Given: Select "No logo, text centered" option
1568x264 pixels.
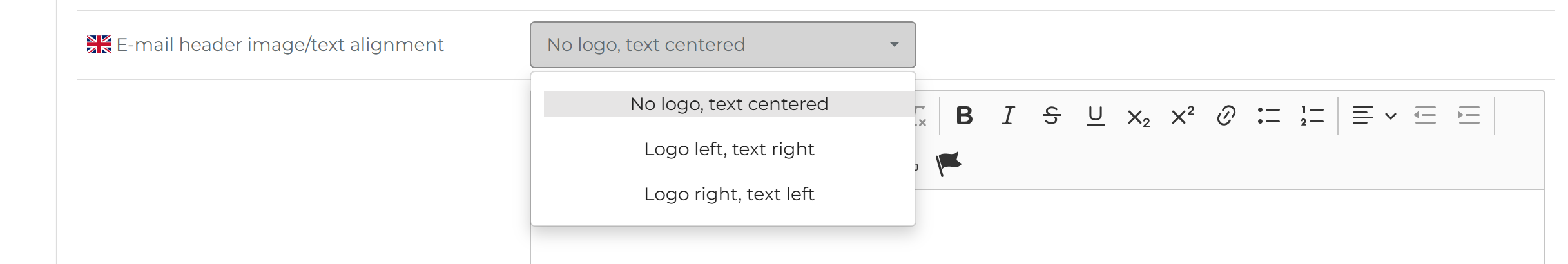Looking at the screenshot, I should [729, 104].
